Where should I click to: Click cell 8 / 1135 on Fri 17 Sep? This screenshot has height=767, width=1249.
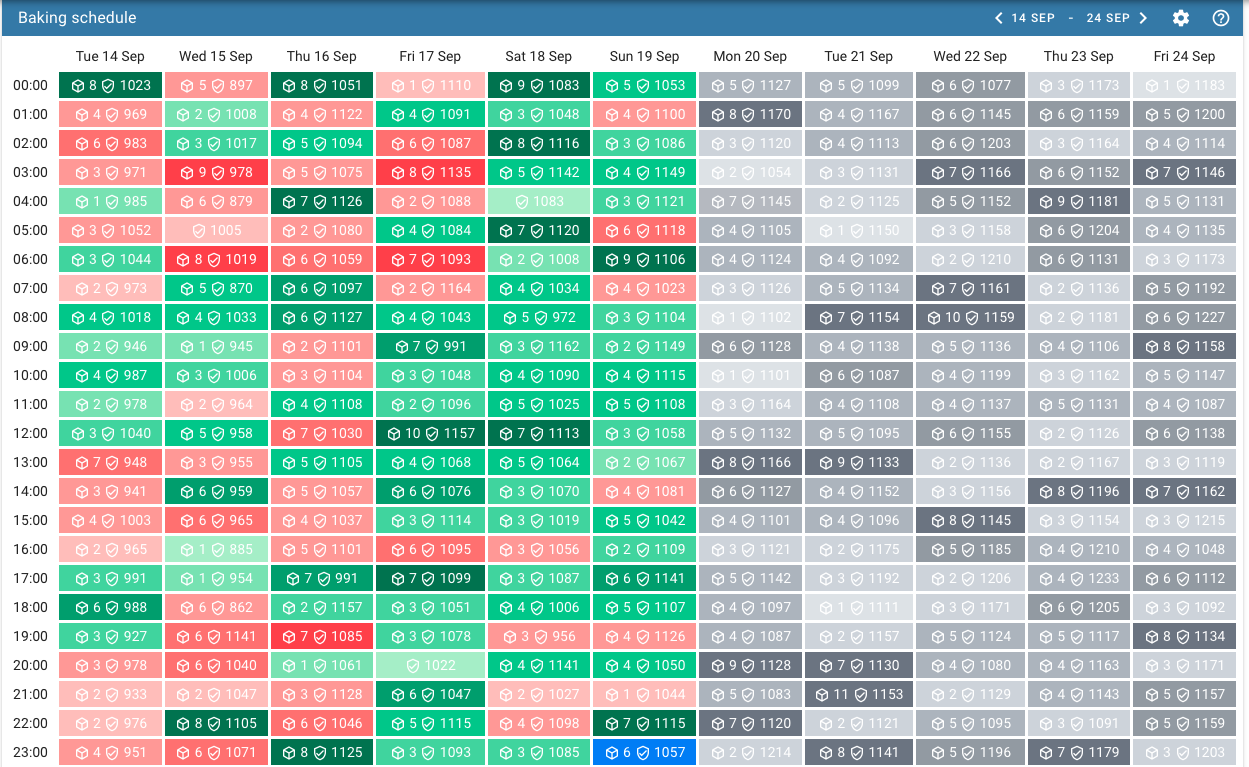(x=430, y=173)
